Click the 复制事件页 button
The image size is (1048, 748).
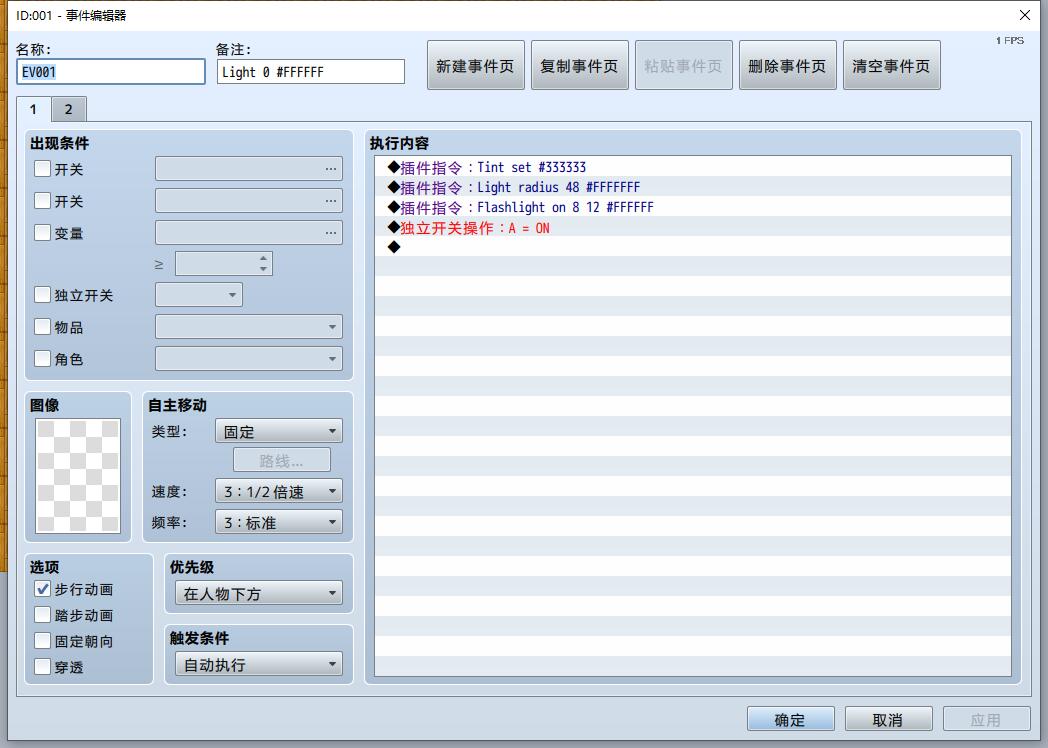pyautogui.click(x=579, y=66)
